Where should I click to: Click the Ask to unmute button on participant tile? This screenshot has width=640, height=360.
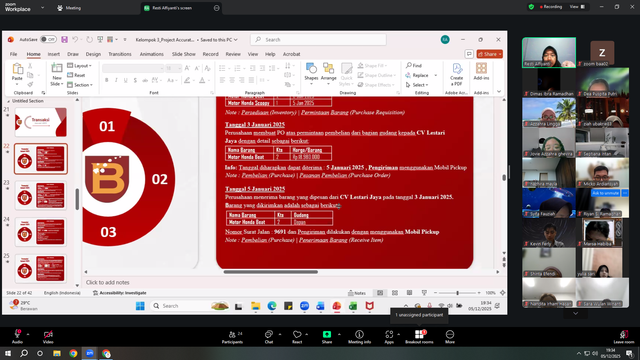(x=605, y=193)
